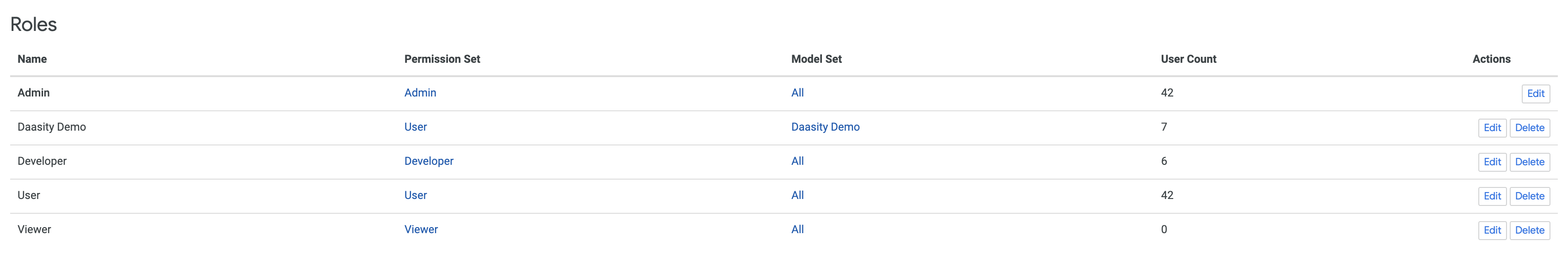Delete the Daasity Demo role
1568x253 pixels.
click(1529, 128)
